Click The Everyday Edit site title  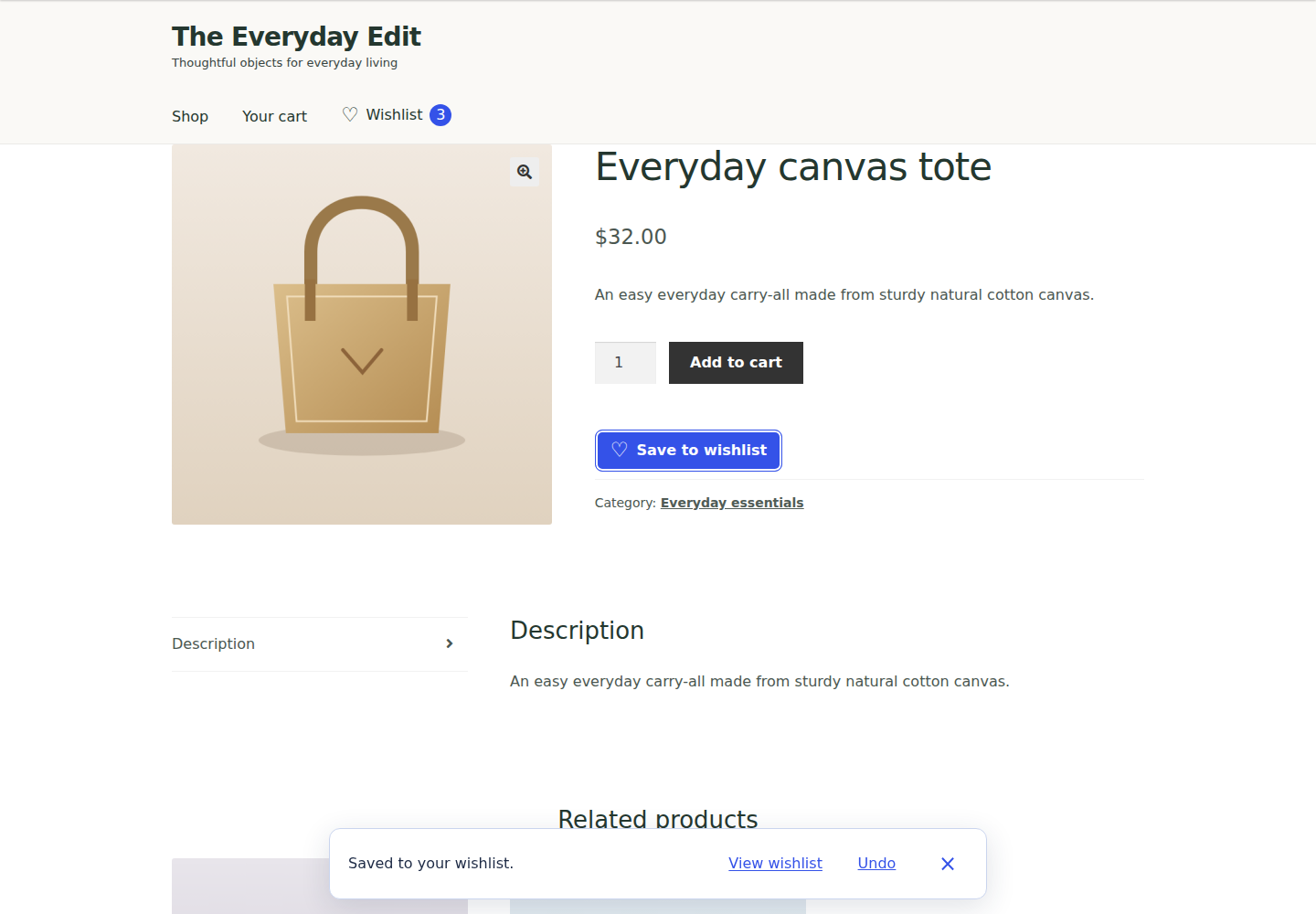(296, 37)
